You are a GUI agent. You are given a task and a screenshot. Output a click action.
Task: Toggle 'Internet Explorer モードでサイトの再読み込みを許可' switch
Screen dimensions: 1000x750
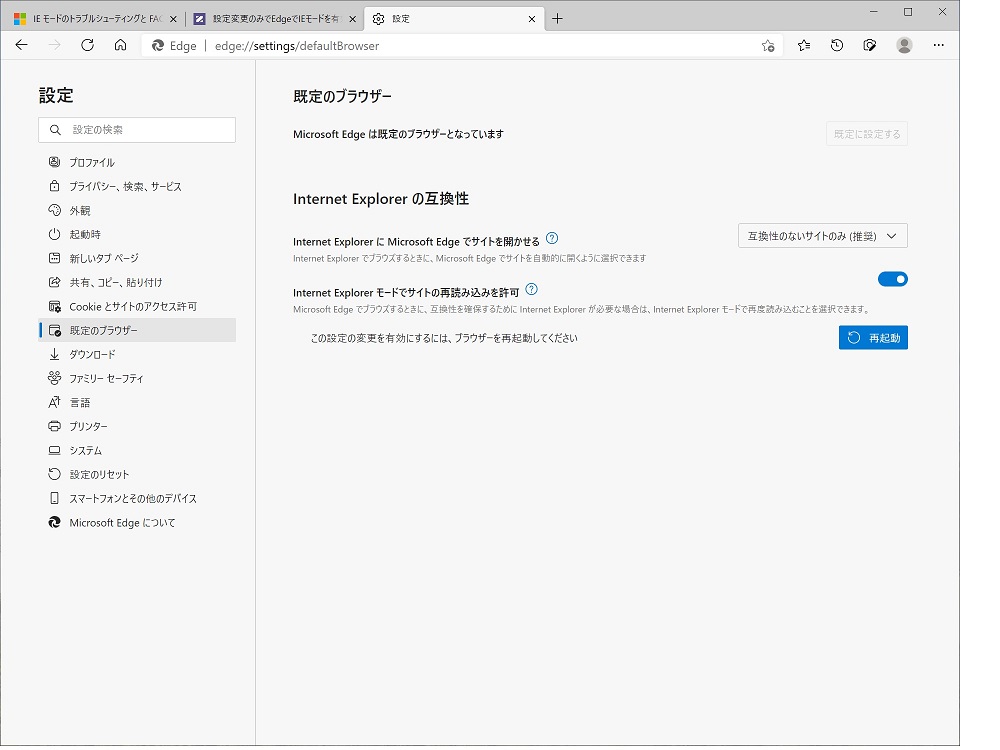pos(892,279)
